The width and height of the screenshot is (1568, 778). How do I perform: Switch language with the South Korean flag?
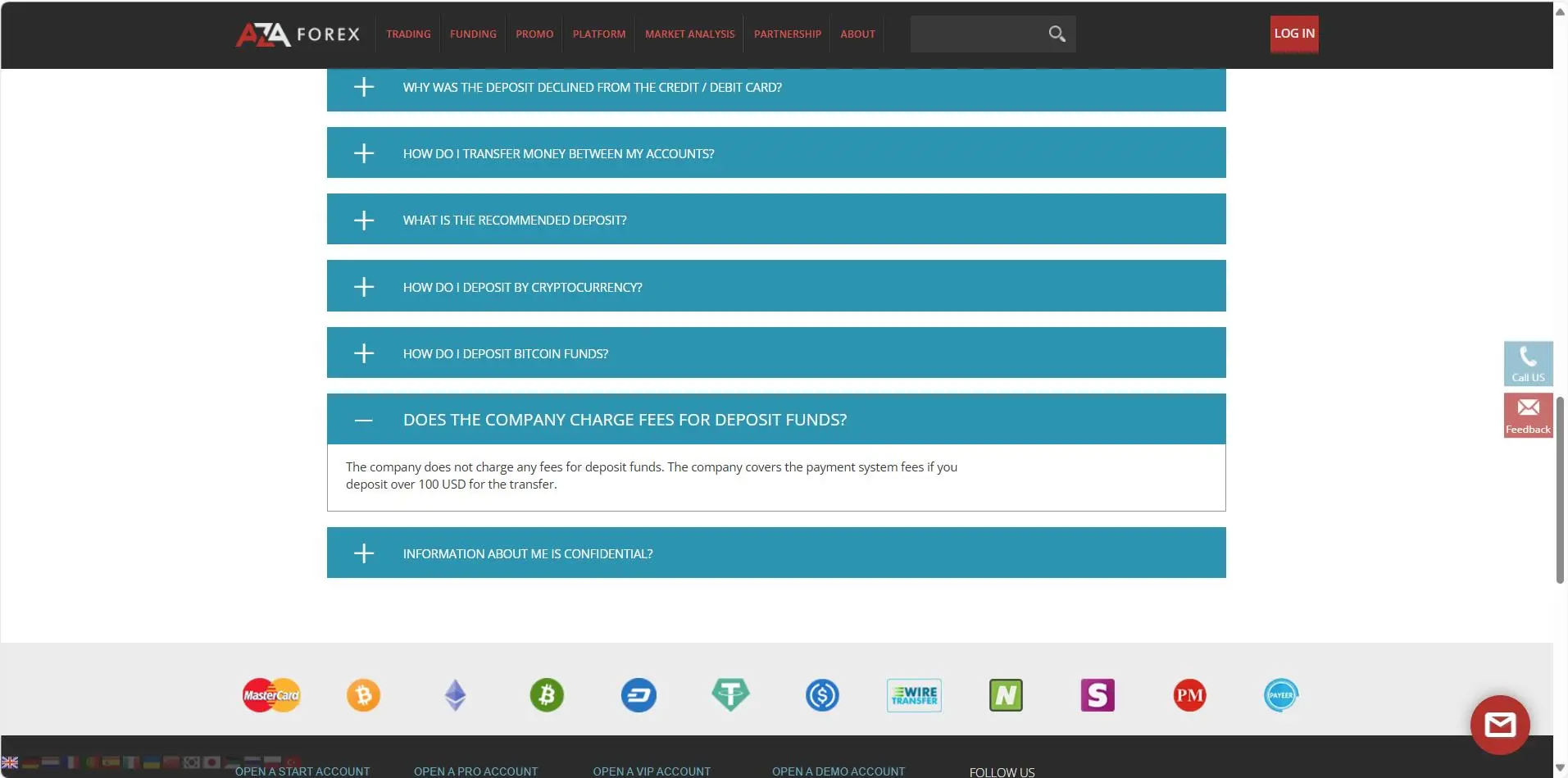point(192,762)
